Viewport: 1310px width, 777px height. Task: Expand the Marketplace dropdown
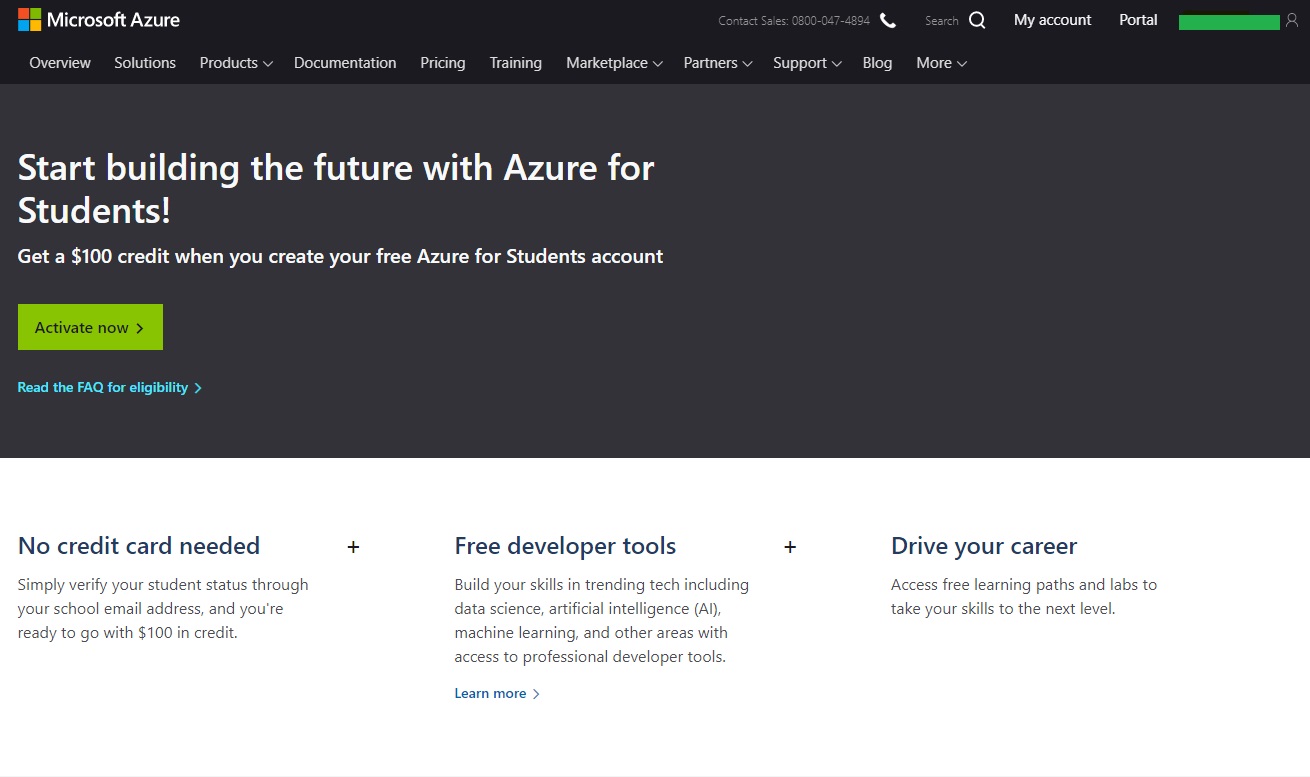pyautogui.click(x=614, y=63)
